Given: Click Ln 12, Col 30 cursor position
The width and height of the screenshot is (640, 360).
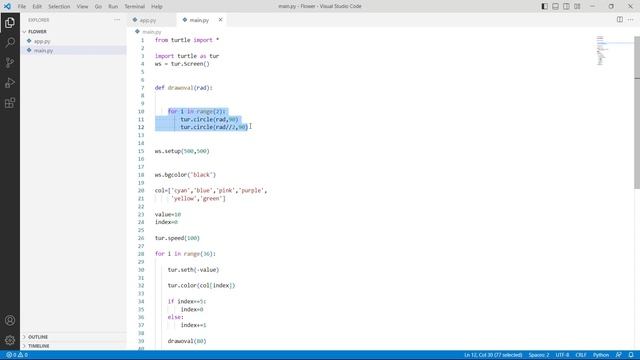Looking at the screenshot, I should (493, 355).
